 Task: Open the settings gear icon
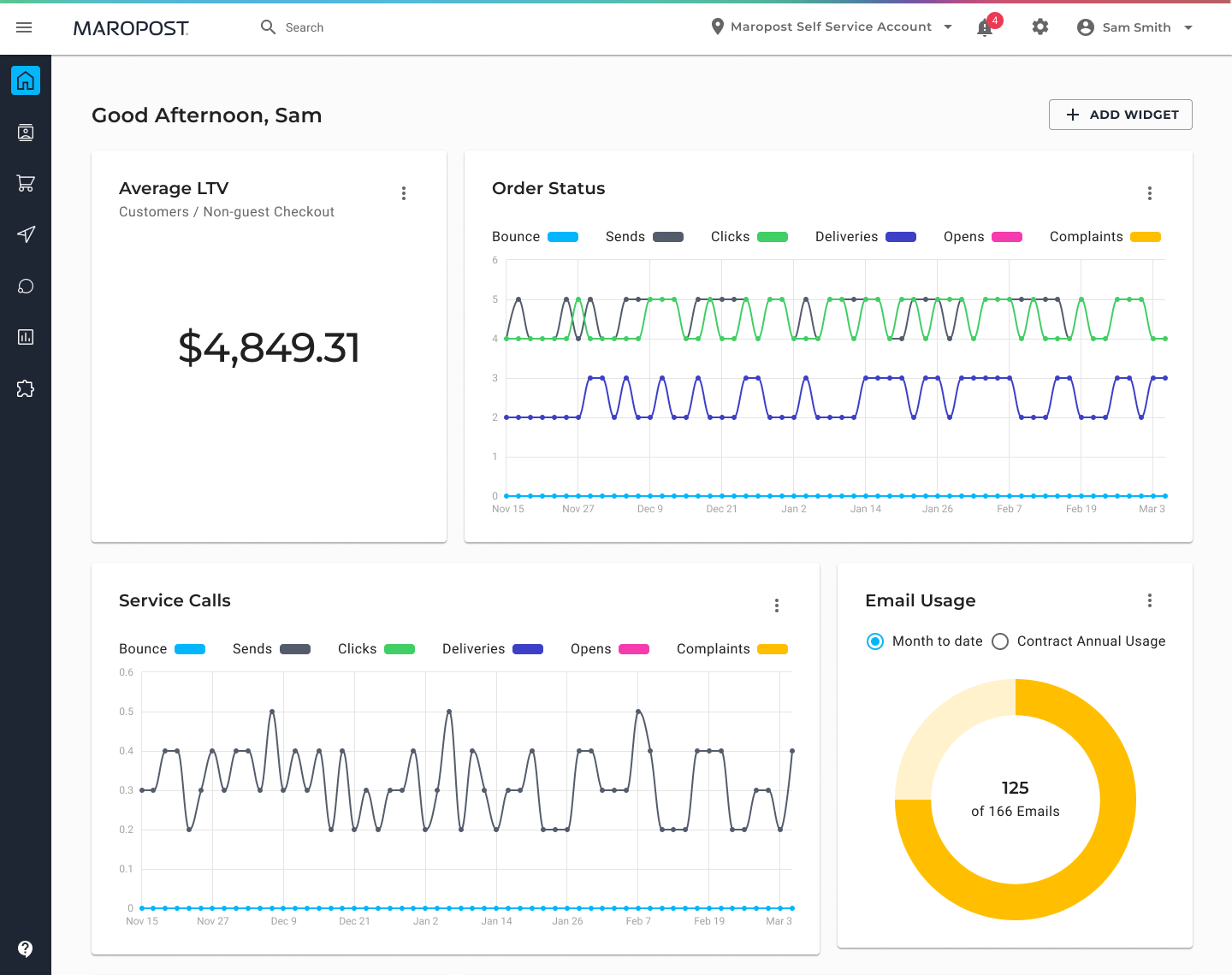tap(1040, 27)
